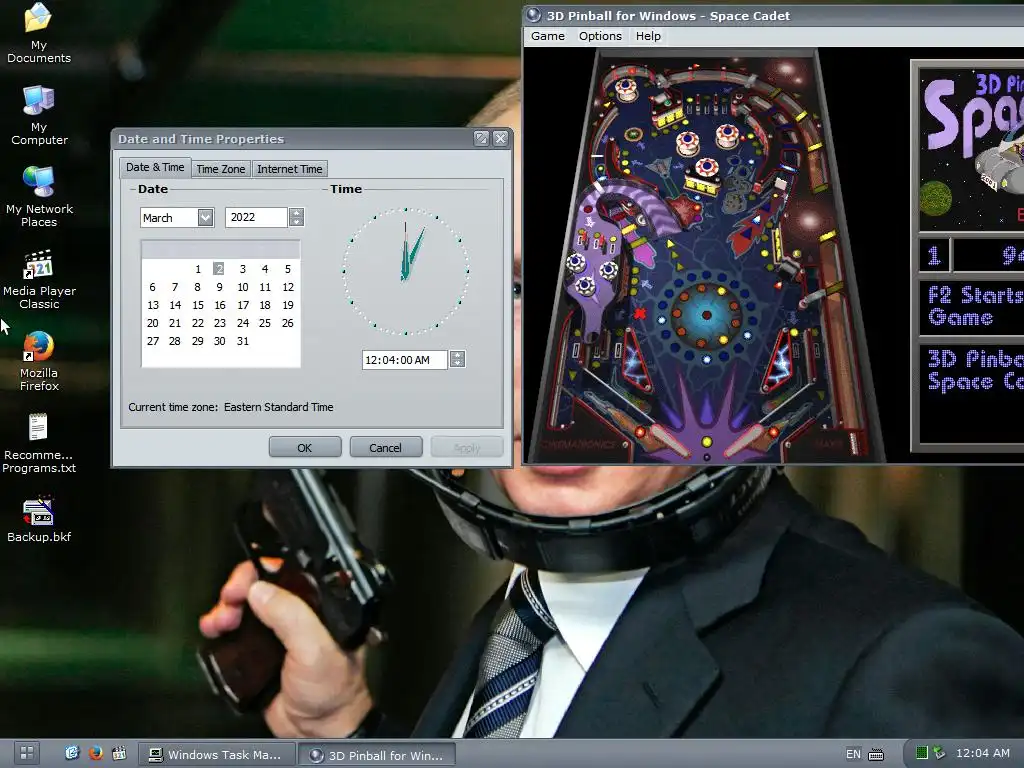Select day 15 in the calendar

(x=198, y=305)
